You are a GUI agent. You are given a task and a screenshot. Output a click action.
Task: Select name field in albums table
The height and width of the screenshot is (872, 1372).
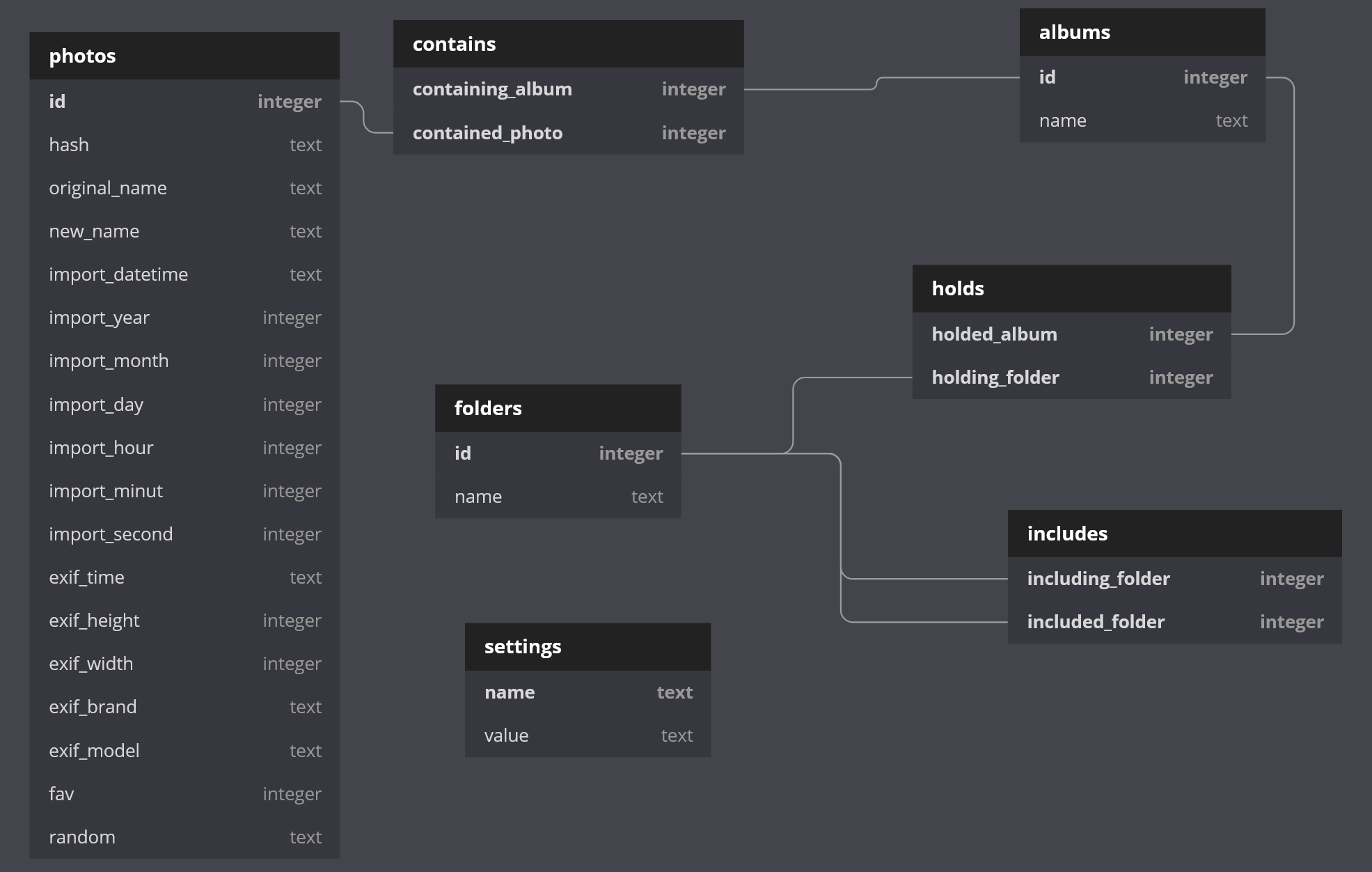coord(1142,120)
